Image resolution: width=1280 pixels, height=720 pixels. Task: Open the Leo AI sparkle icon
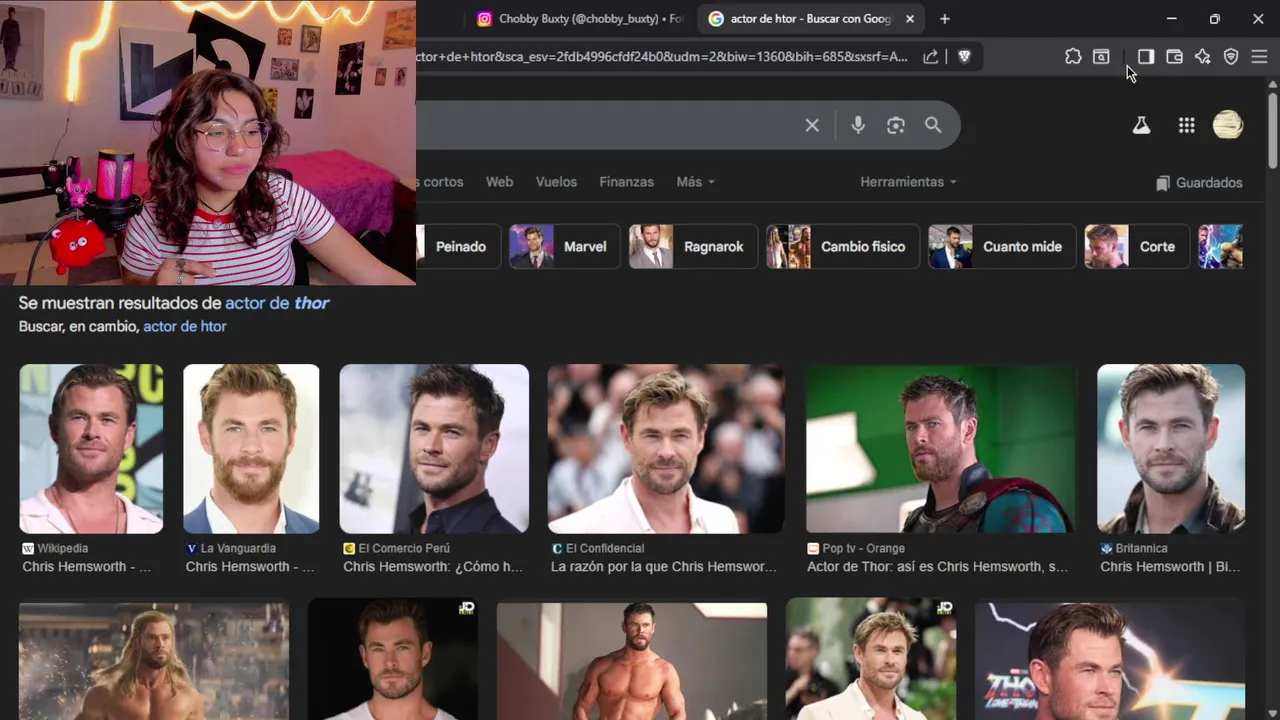point(1203,57)
